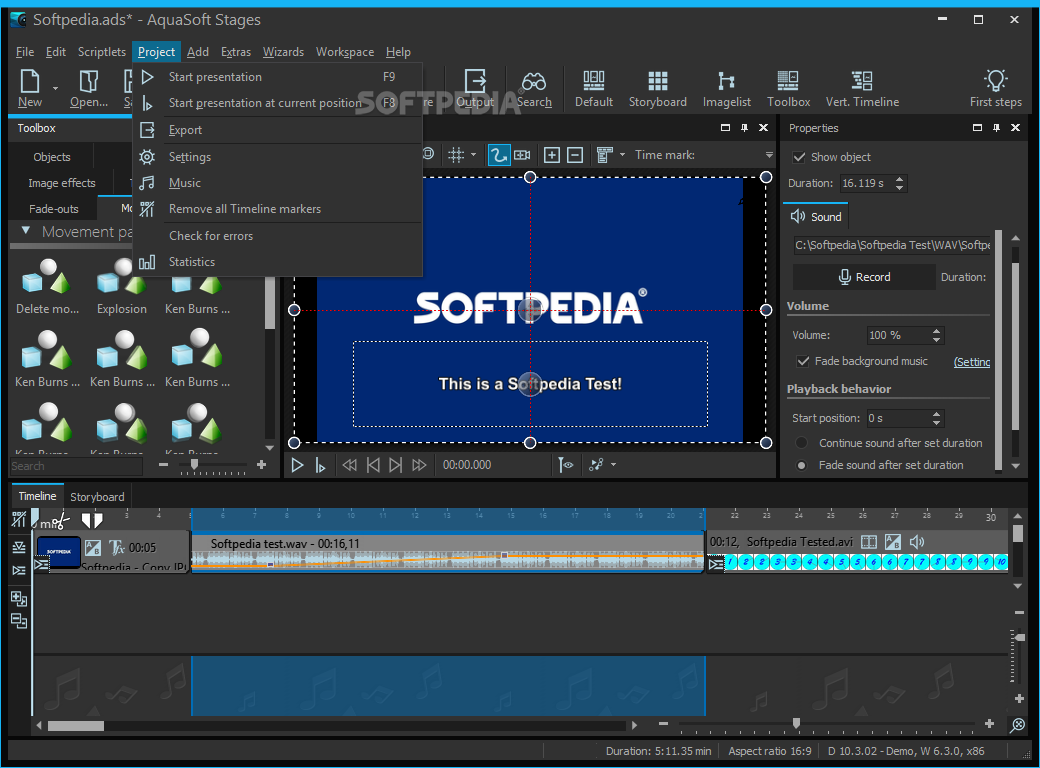
Task: Click play from current position below preview
Action: click(x=320, y=465)
